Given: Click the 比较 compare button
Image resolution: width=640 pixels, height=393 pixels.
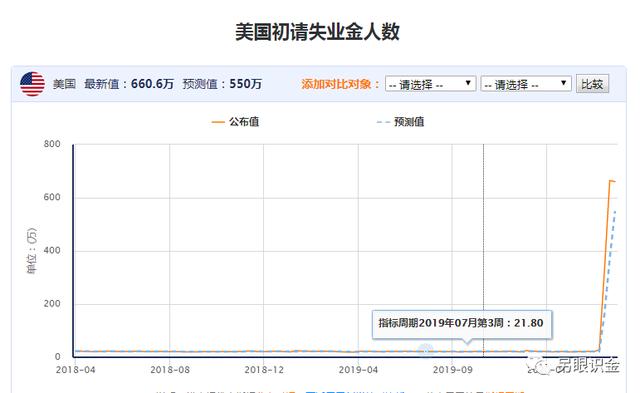Looking at the screenshot, I should point(592,84).
